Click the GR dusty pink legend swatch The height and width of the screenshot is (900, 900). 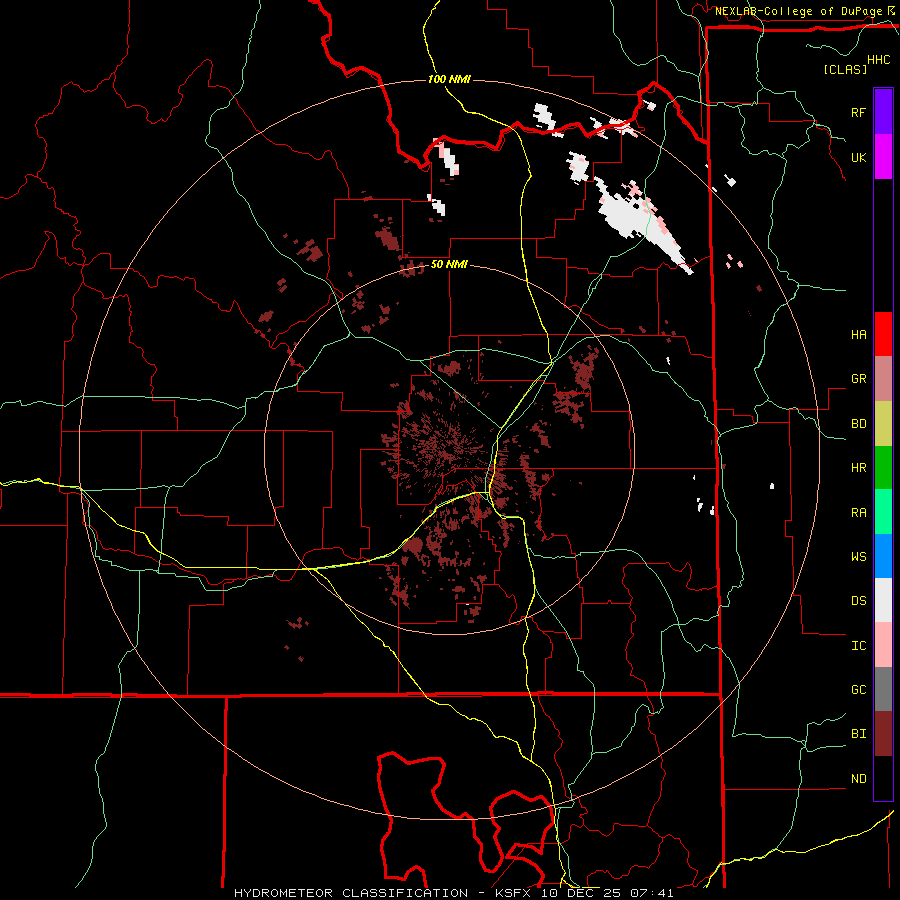[883, 379]
